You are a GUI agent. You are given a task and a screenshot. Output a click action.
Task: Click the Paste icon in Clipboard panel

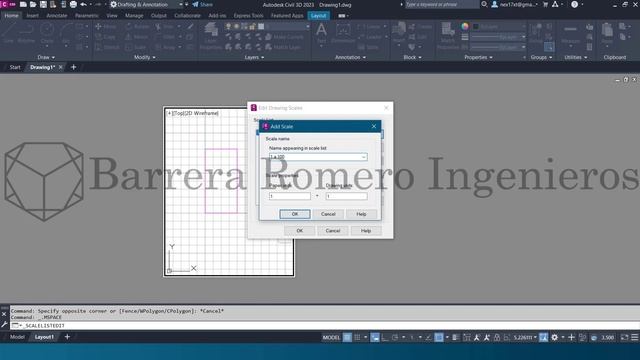(607, 33)
